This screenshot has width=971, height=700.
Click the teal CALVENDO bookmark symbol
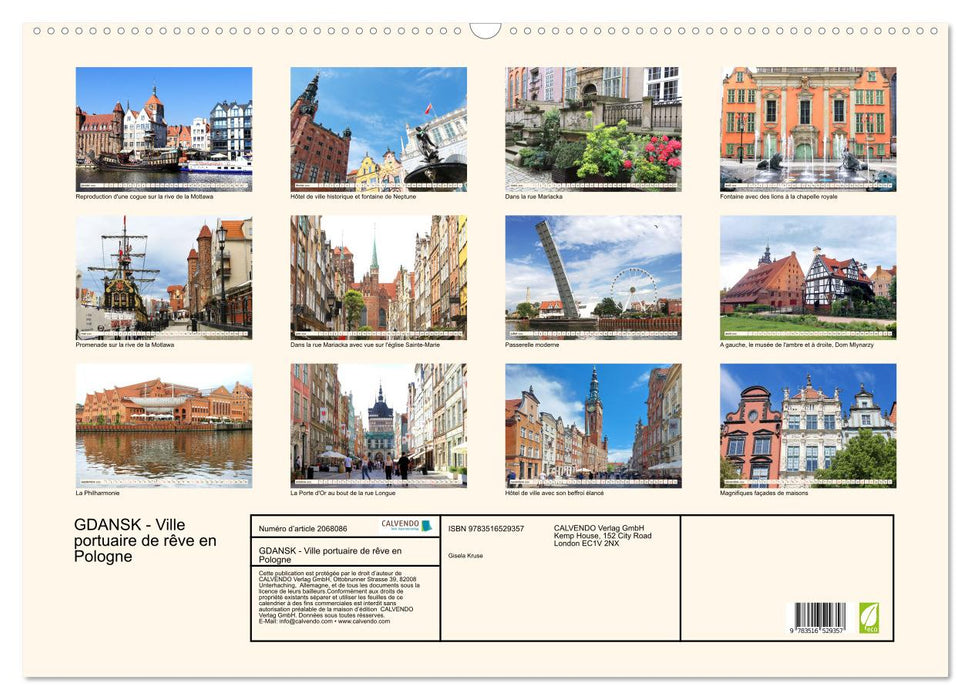(429, 524)
